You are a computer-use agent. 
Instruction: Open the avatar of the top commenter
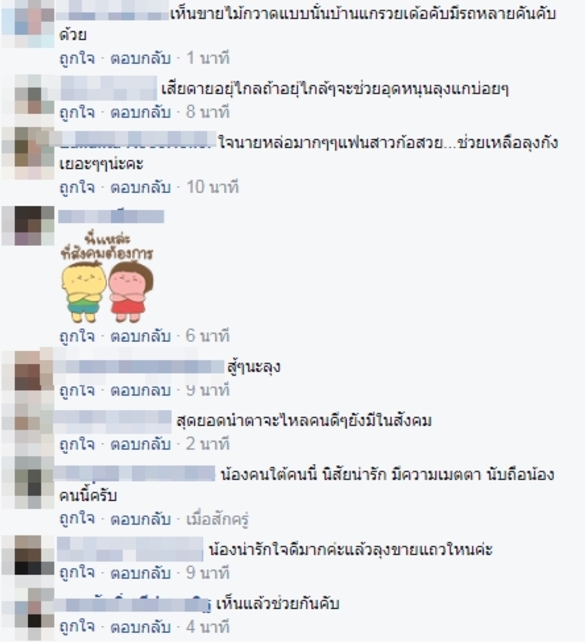pos(28,23)
